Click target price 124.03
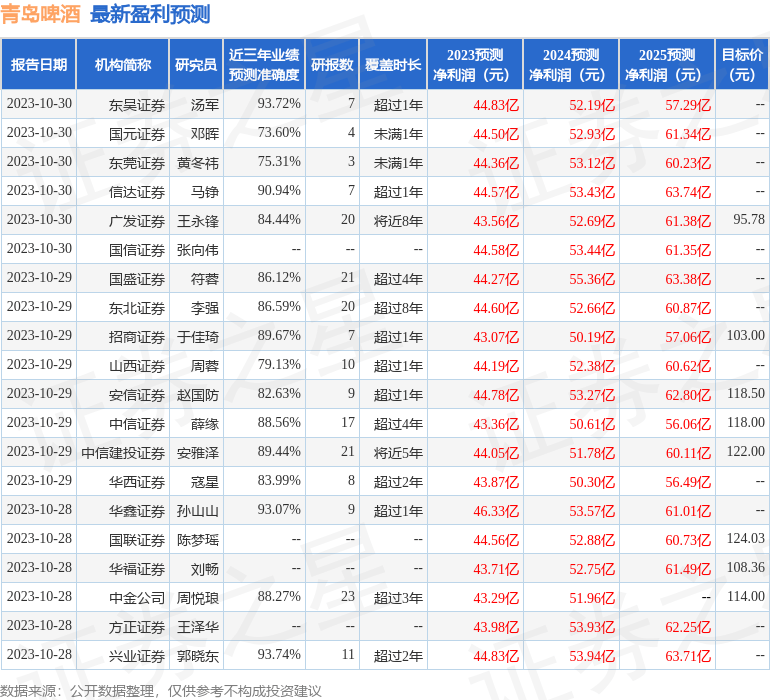 click(746, 538)
